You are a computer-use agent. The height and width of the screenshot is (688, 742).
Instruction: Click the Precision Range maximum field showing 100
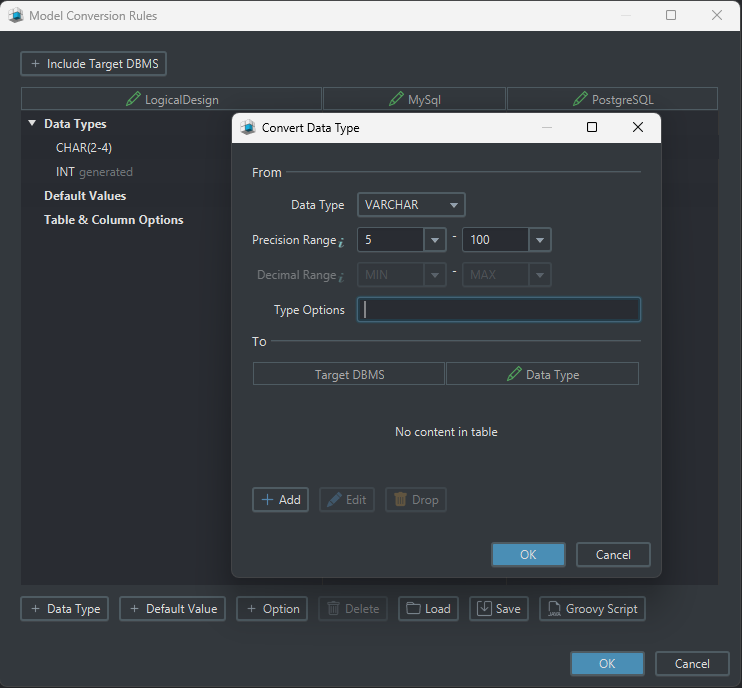click(x=495, y=240)
